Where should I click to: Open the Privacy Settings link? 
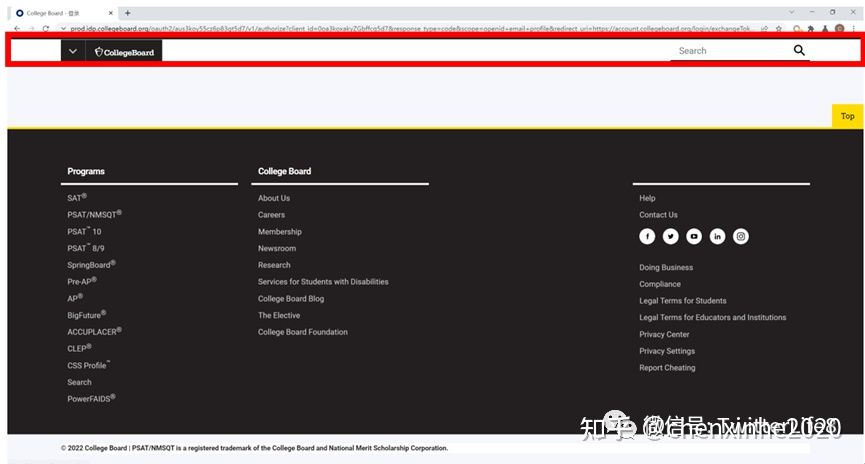tap(667, 351)
